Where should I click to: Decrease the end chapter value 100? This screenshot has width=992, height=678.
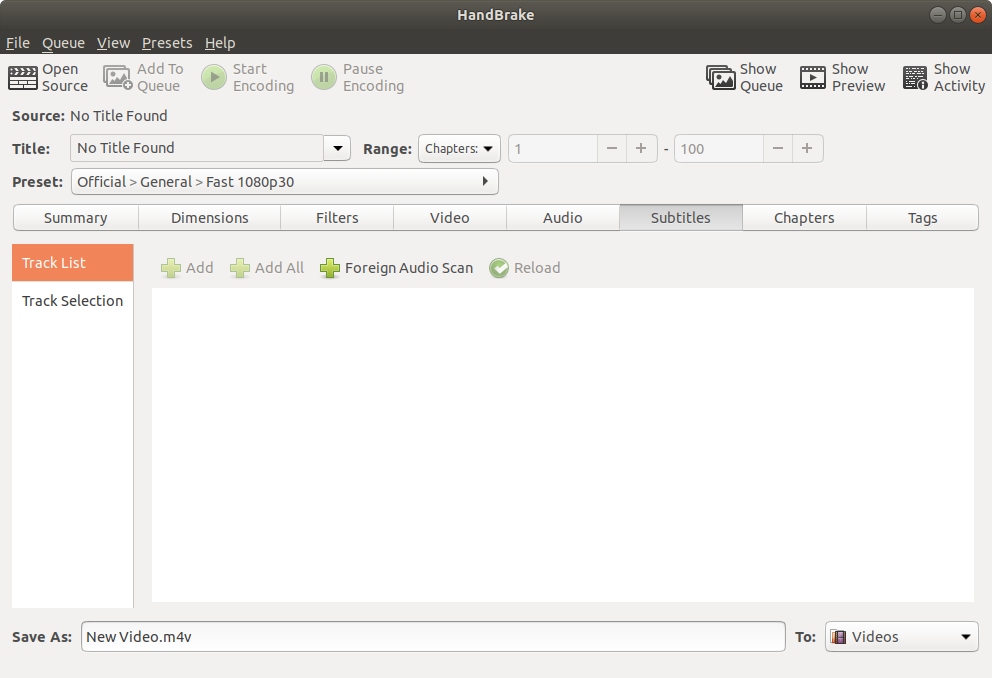pyautogui.click(x=778, y=149)
